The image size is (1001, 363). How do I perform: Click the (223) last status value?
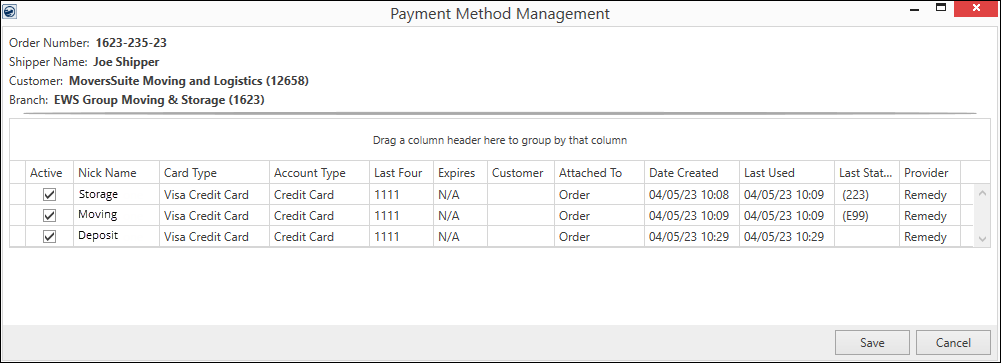coord(855,195)
